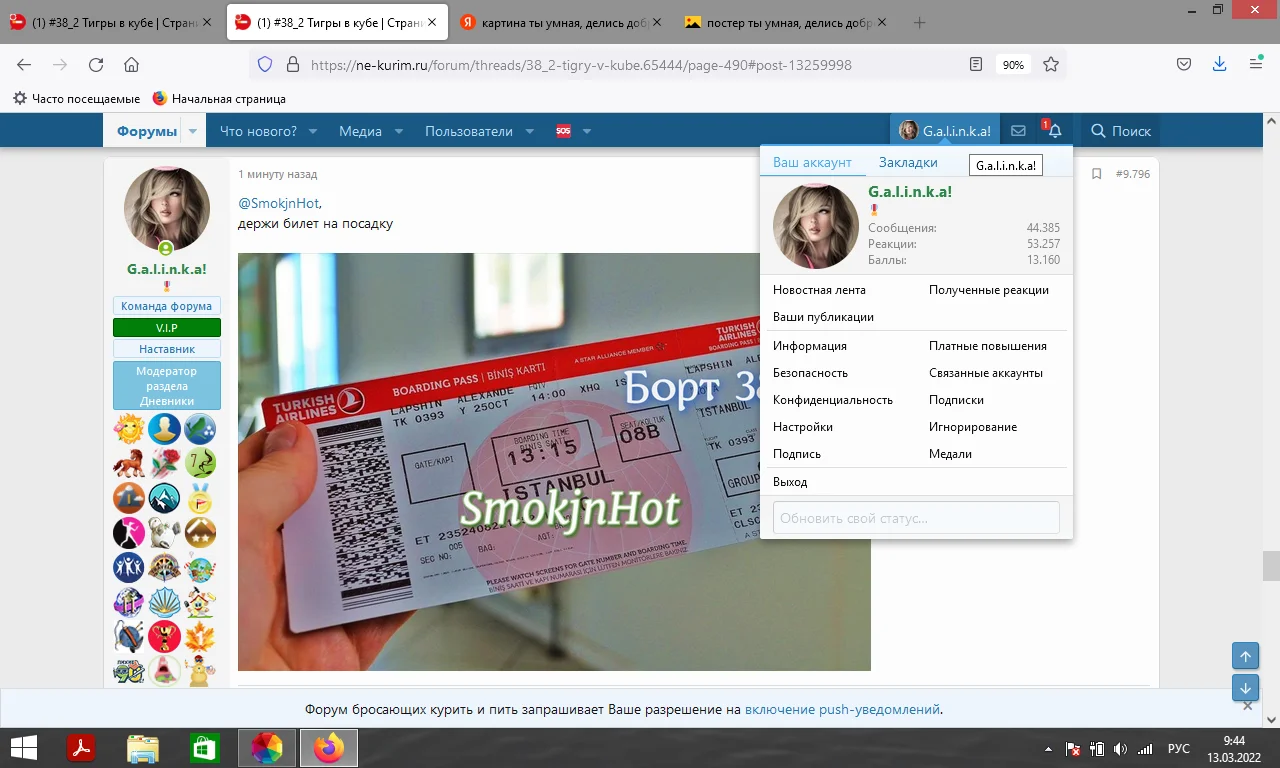Image resolution: width=1280 pixels, height=768 pixels.
Task: Switch to the Закладки tab
Action: click(908, 162)
